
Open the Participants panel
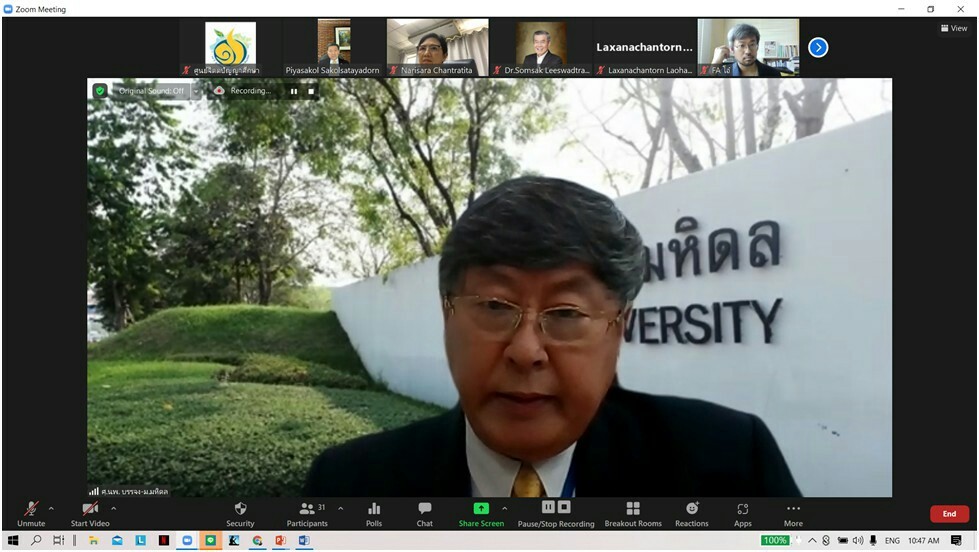[x=307, y=509]
